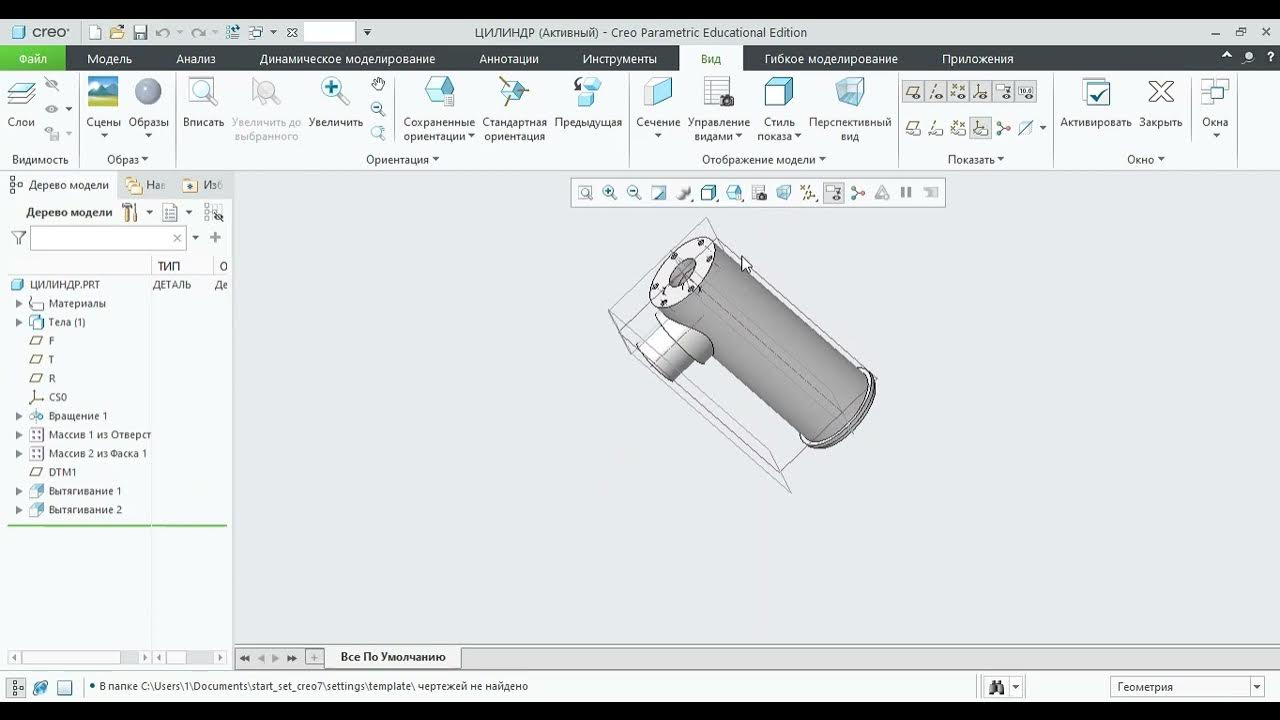Click refit icon in the graphics toolbar
Viewport: 1280px width, 720px height.
click(x=585, y=193)
